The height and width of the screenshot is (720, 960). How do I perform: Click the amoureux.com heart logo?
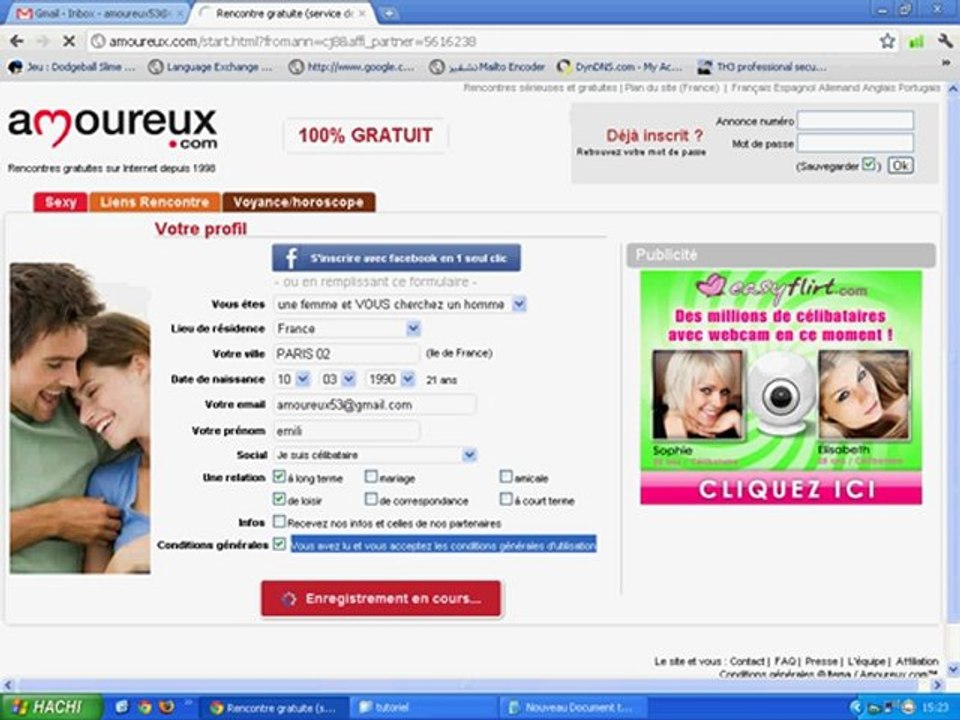tap(113, 128)
